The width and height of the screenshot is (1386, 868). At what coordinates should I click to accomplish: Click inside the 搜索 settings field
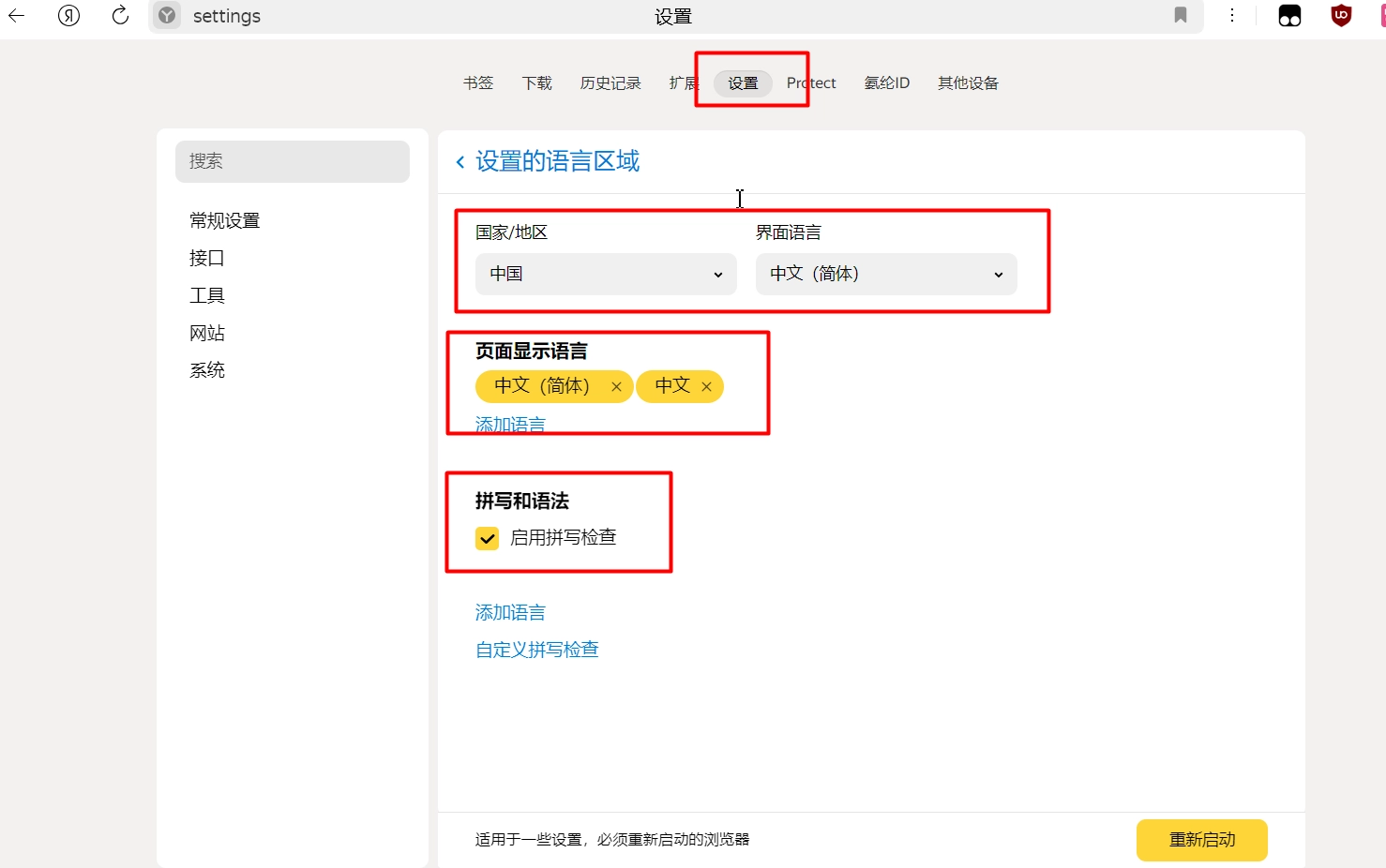click(293, 161)
